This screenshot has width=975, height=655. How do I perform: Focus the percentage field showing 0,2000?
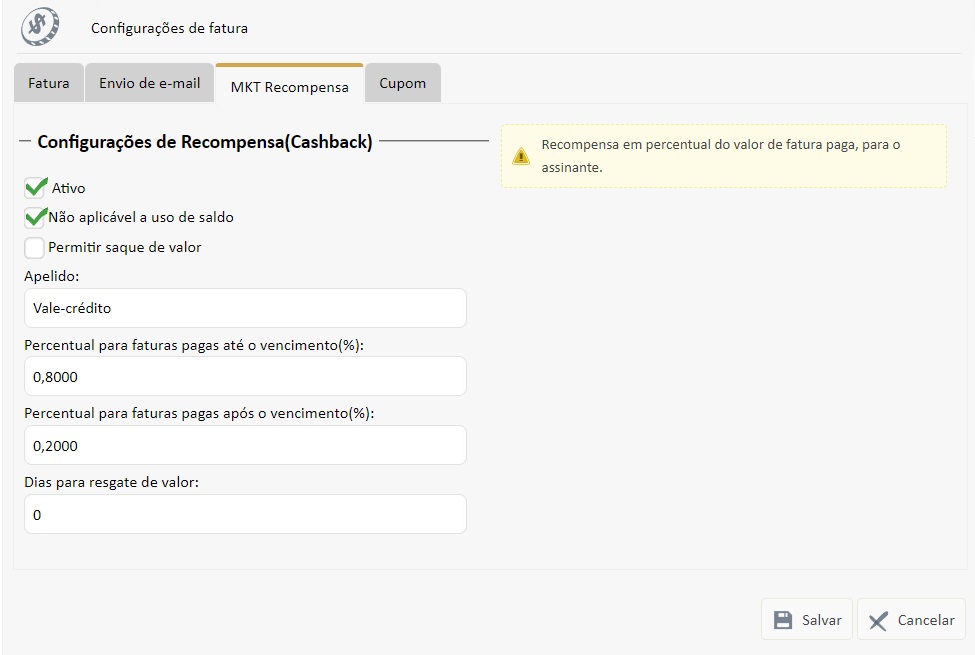(245, 445)
